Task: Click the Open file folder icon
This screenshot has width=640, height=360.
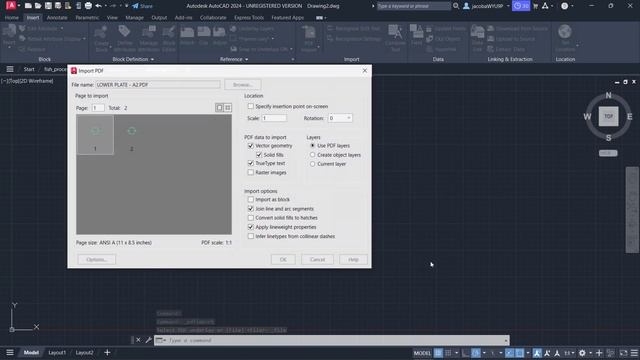Action: pyautogui.click(x=38, y=6)
